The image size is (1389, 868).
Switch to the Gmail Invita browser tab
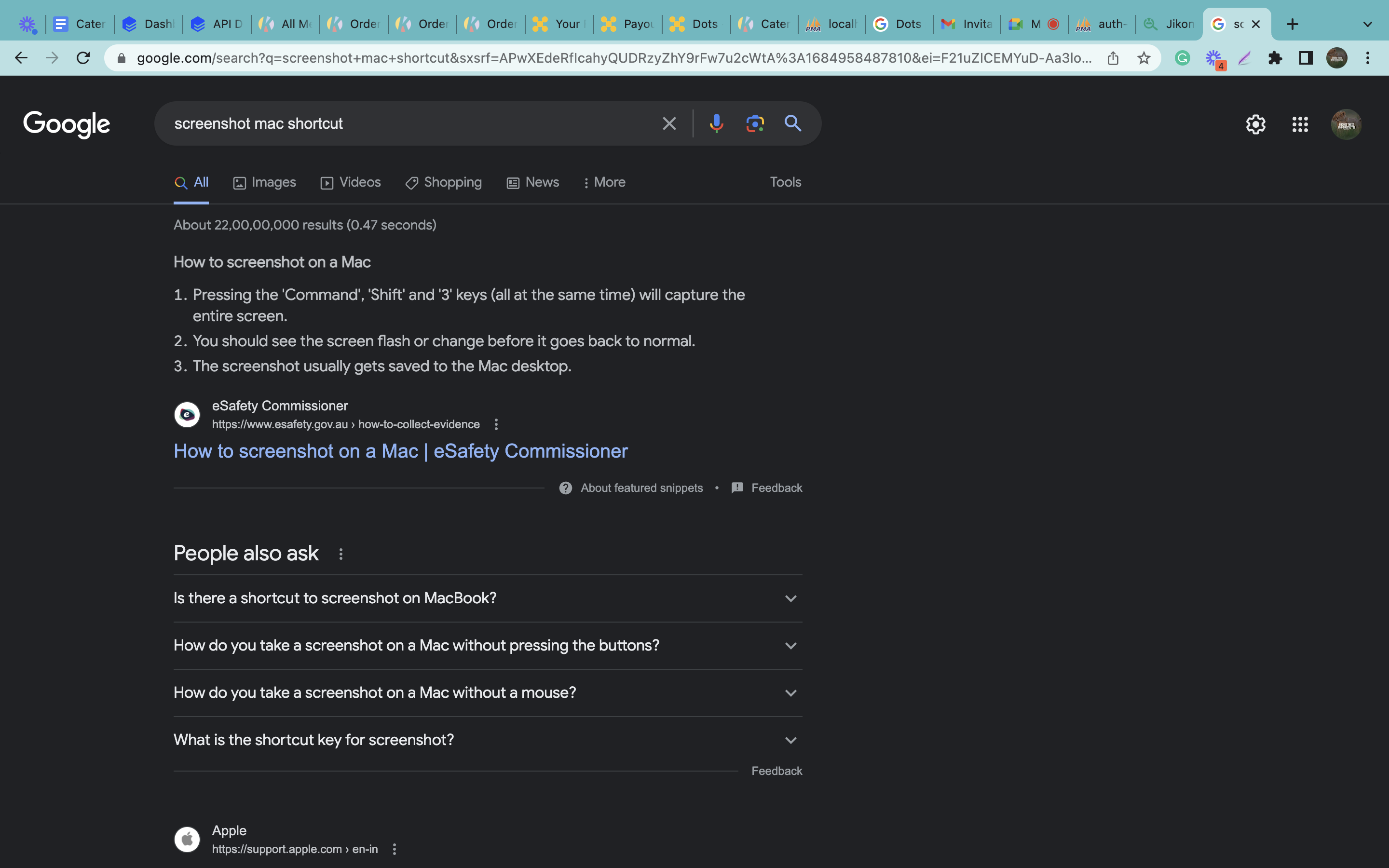pos(967,24)
